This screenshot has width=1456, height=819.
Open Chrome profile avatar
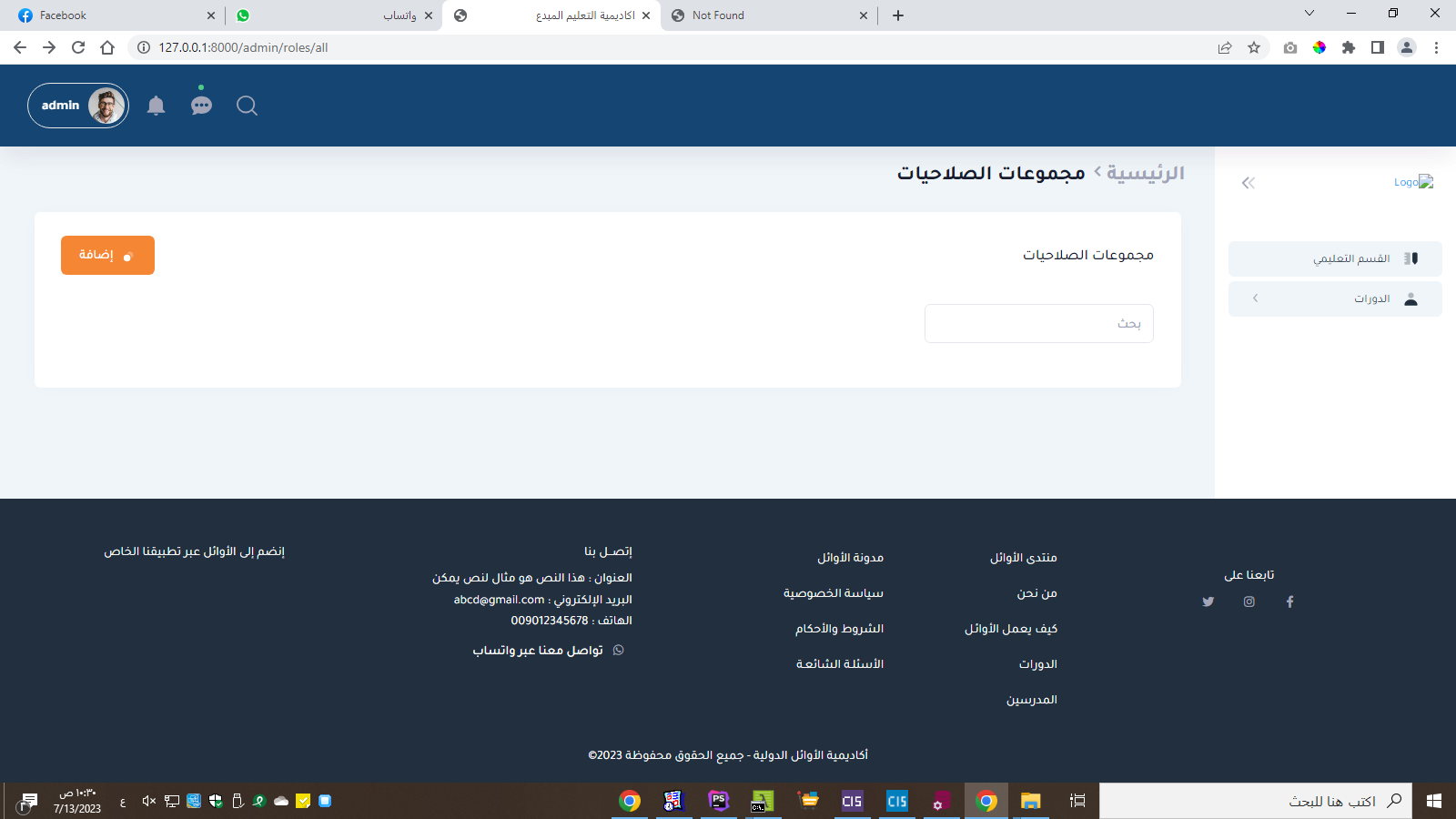tap(1407, 47)
